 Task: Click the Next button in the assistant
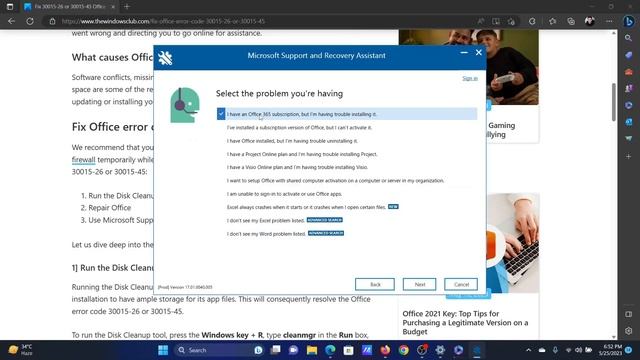[x=419, y=284]
